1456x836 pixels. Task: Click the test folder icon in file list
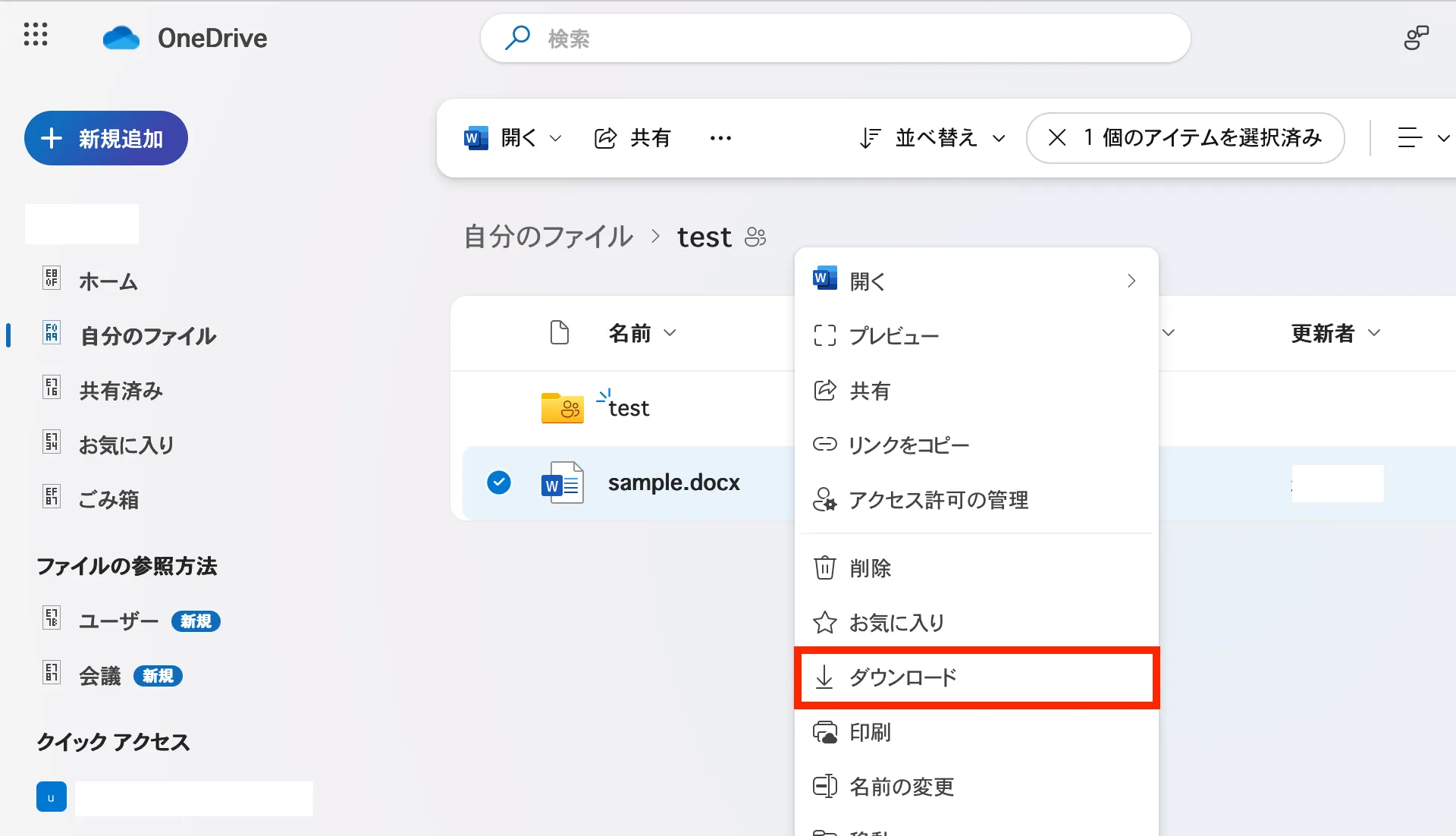click(x=562, y=408)
